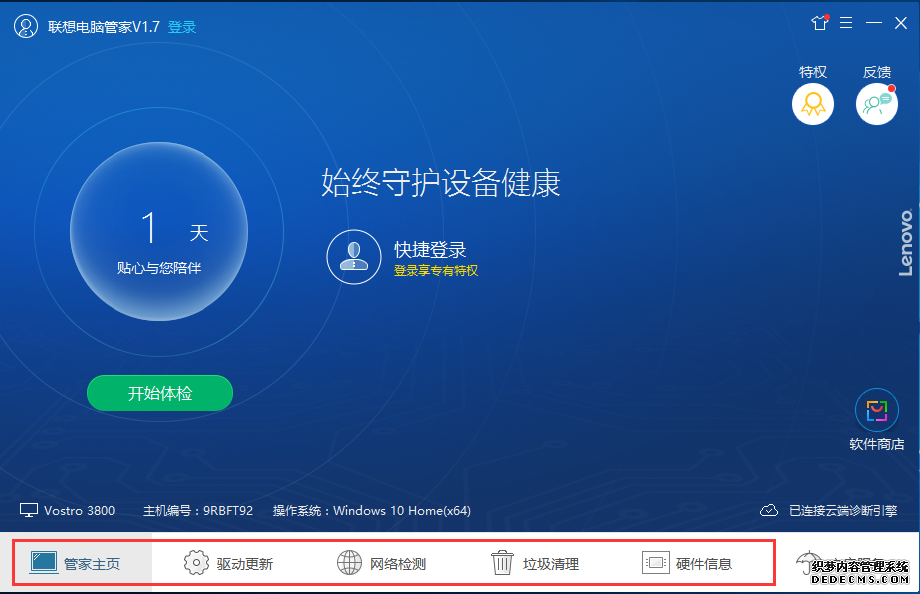Click the 快捷登录 user silhouette icon
920x594 pixels.
tap(354, 257)
